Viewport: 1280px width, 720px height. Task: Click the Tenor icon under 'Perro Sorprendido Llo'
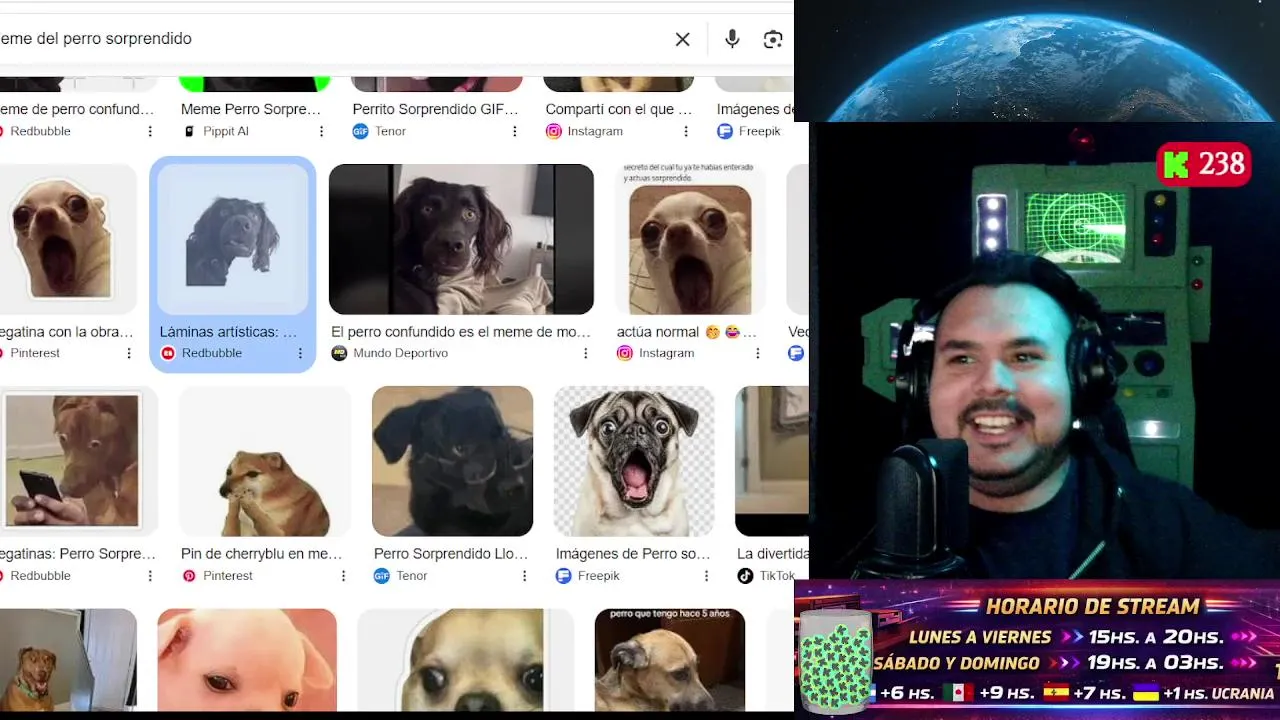coord(381,576)
